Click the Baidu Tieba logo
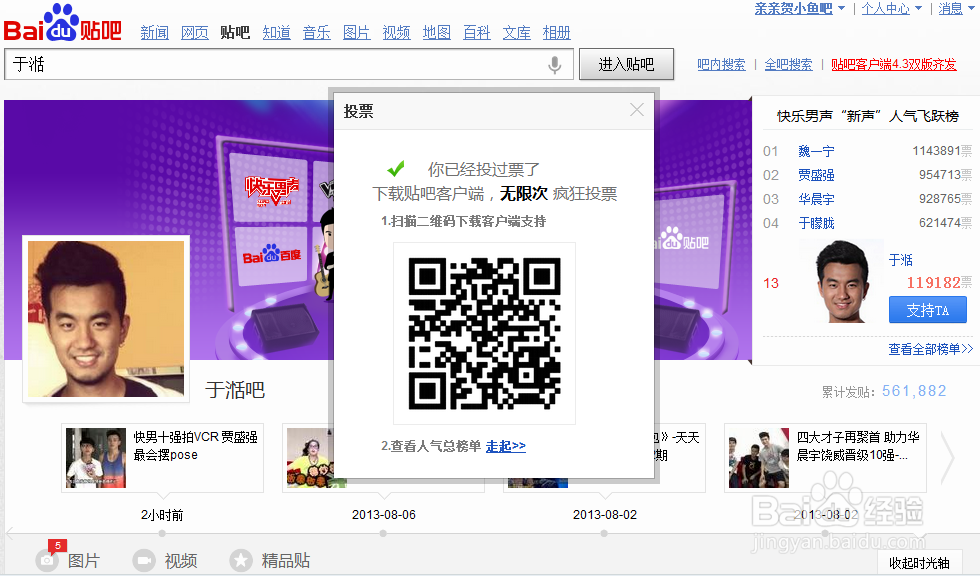Image resolution: width=980 pixels, height=576 pixels. [x=62, y=24]
